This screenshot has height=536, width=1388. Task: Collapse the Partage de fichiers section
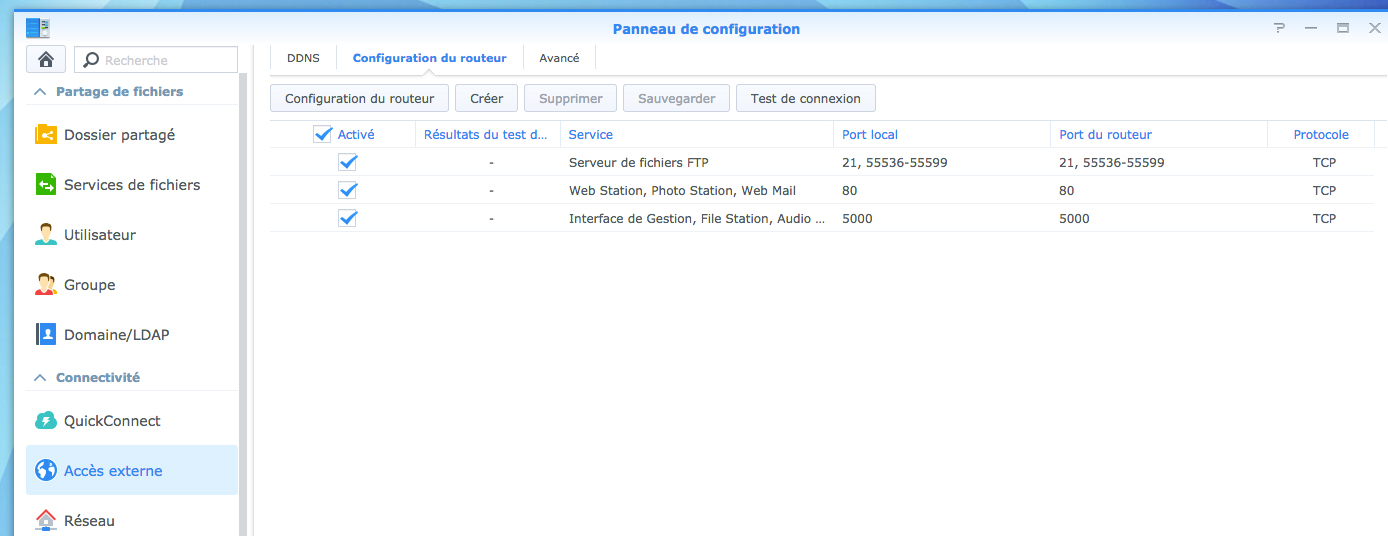coord(41,92)
